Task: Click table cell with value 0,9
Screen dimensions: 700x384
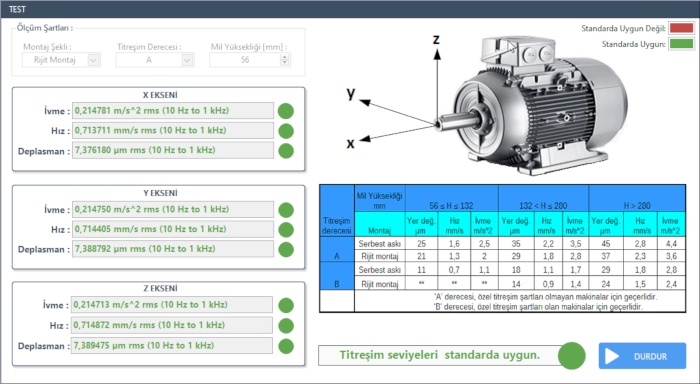Action: [548, 284]
